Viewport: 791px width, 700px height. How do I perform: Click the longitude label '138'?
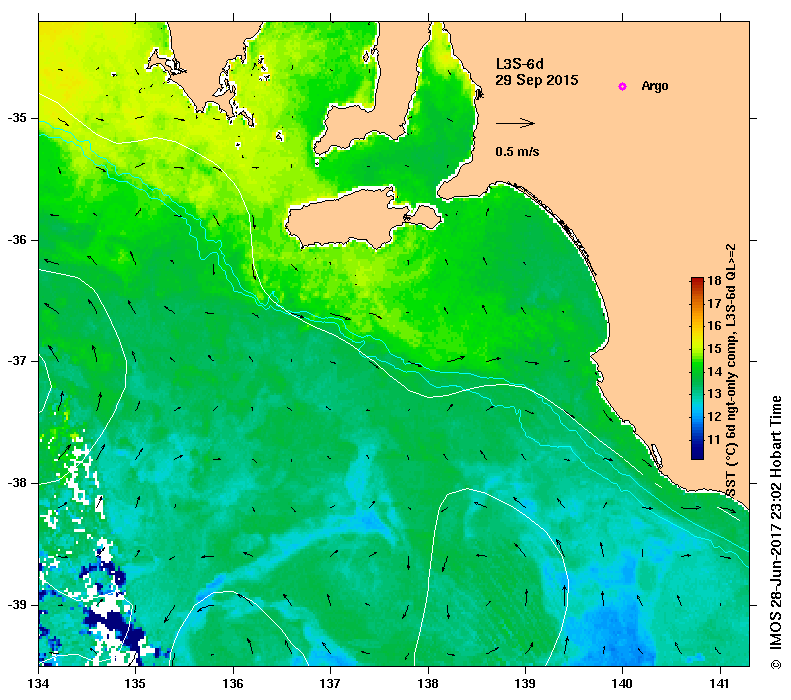(428, 684)
